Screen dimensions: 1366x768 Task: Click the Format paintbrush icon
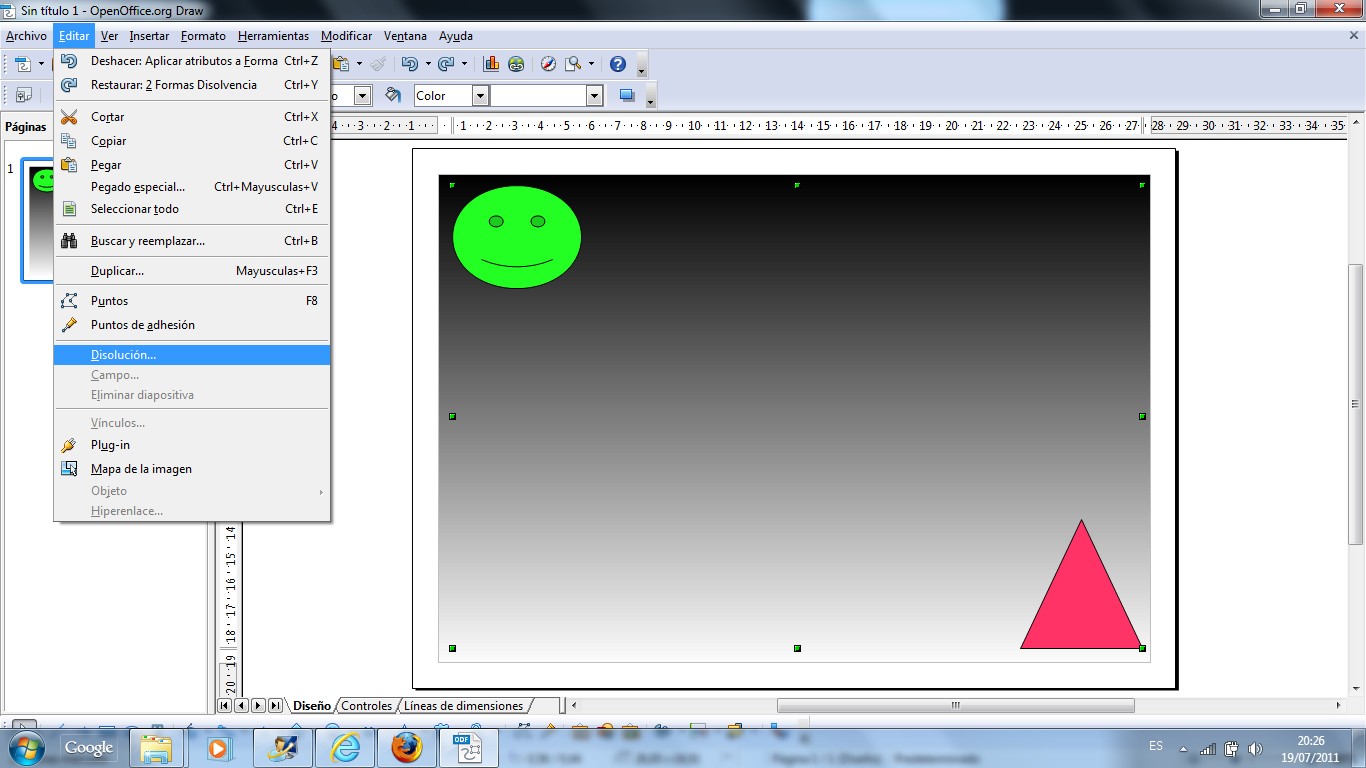pyautogui.click(x=377, y=64)
